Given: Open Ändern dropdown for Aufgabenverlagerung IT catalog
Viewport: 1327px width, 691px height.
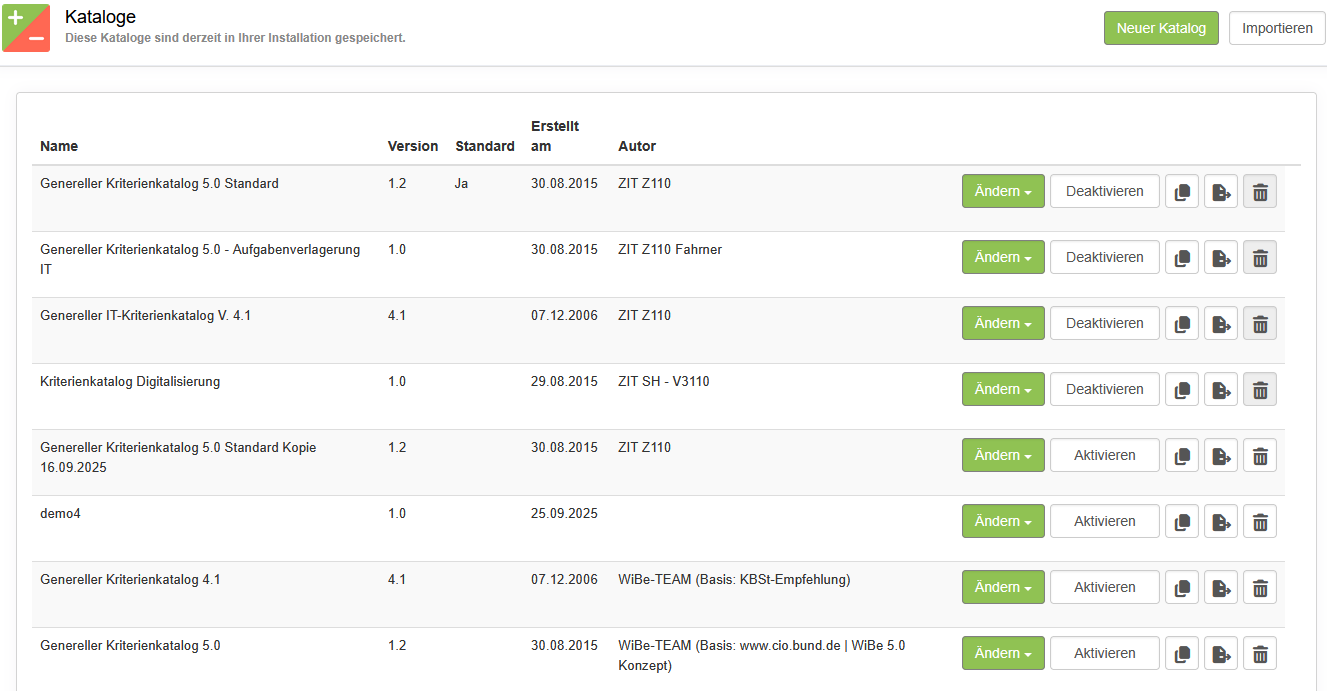Looking at the screenshot, I should pyautogui.click(x=1002, y=258).
